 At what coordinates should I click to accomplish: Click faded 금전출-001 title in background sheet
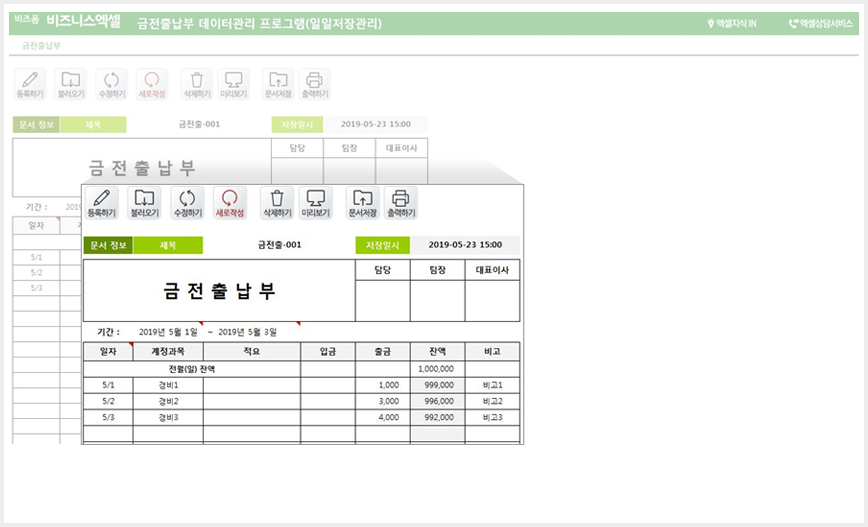click(199, 125)
